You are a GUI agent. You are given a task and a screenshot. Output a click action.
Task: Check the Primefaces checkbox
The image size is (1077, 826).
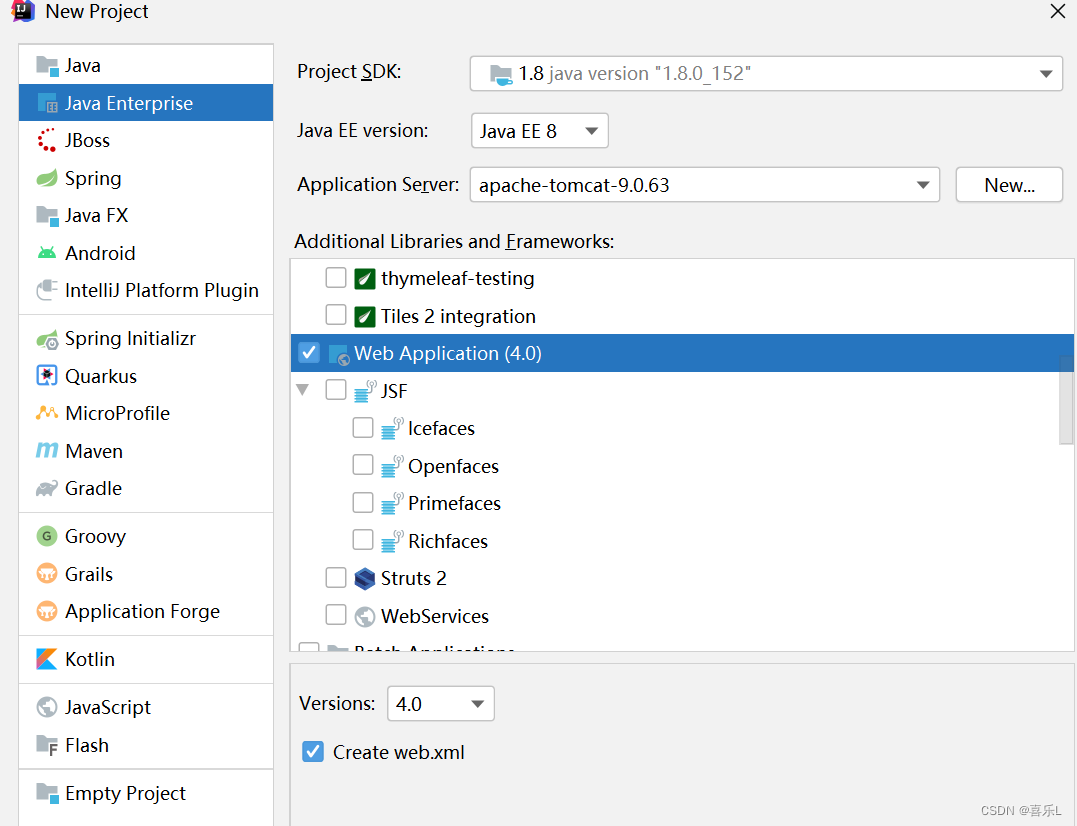pos(363,503)
